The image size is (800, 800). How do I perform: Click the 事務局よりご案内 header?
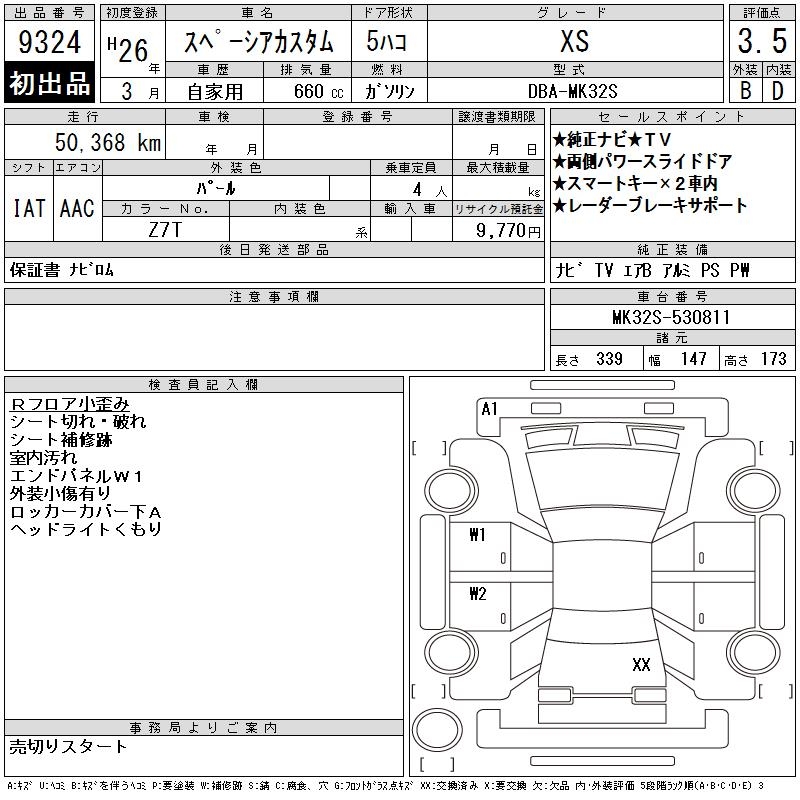click(x=204, y=728)
